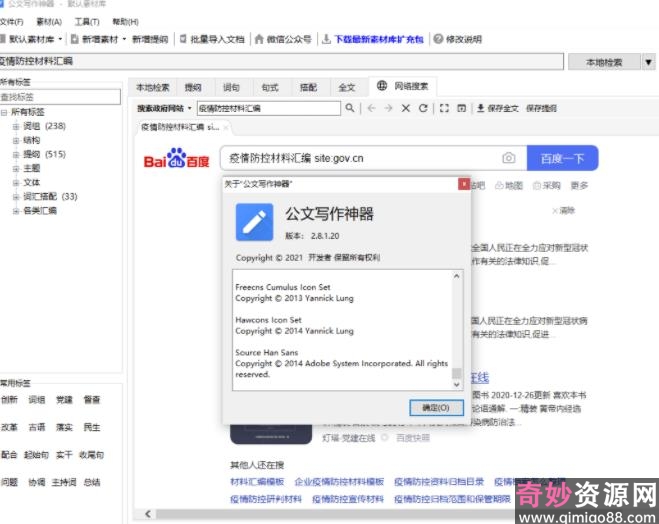Expand the 提纲 (515) tree node
Image resolution: width=659 pixels, height=524 pixels.
coord(16,154)
